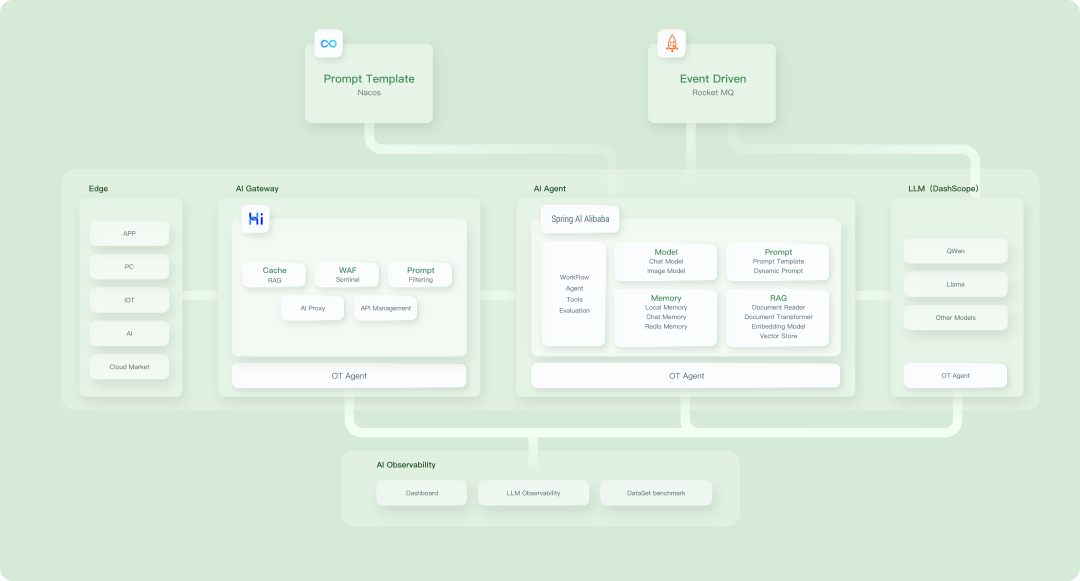1080x581 pixels.
Task: Click the Prompt Filtering card
Action: [420, 274]
